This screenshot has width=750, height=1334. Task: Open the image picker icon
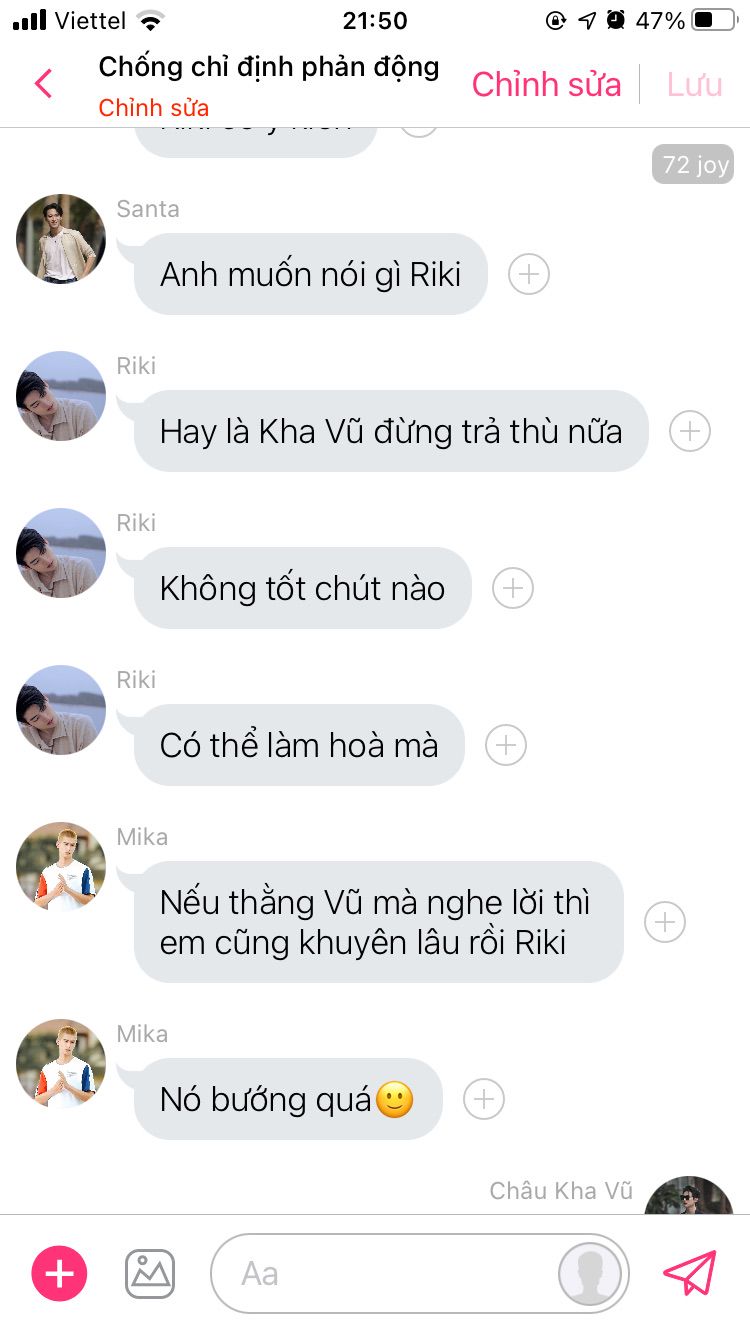(150, 1274)
